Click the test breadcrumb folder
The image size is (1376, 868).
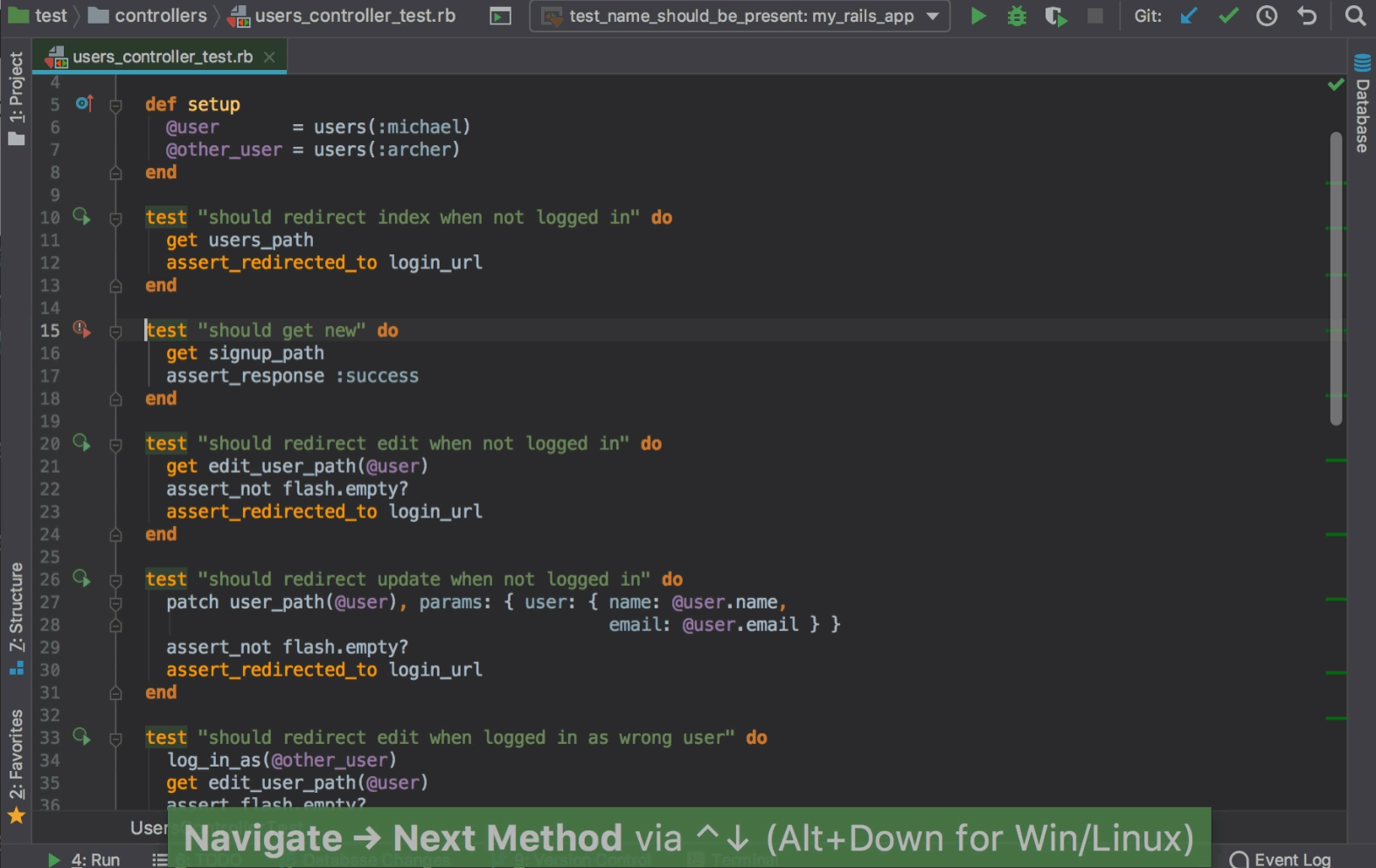(x=38, y=16)
